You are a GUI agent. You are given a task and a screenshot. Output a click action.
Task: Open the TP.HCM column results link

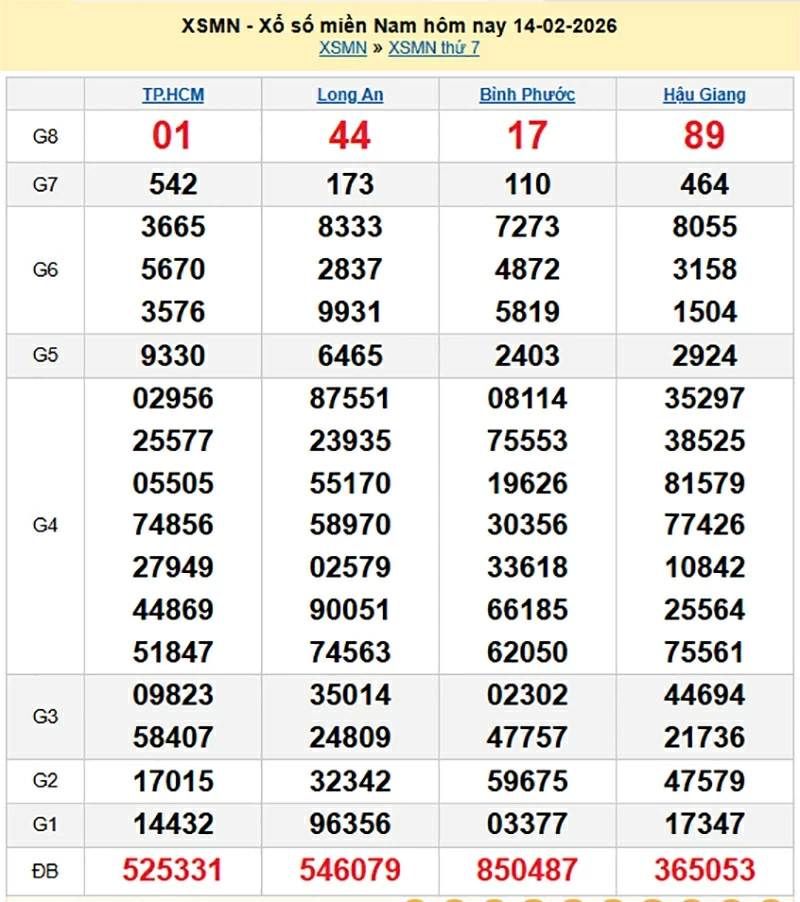pyautogui.click(x=171, y=94)
